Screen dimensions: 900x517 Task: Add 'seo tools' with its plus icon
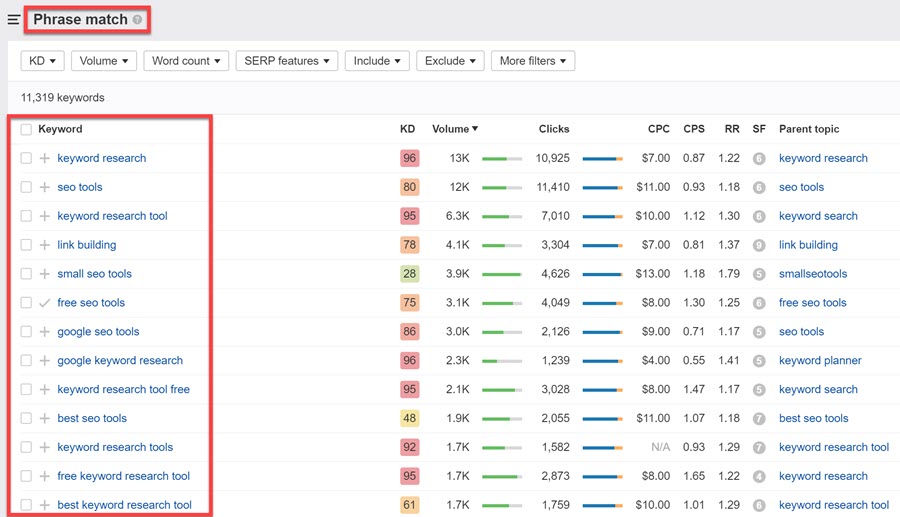point(44,187)
